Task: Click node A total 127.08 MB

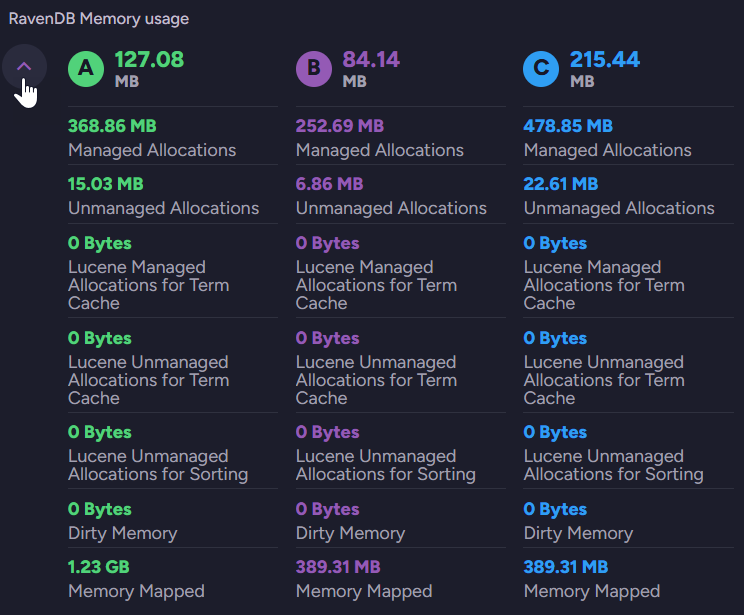Action: 149,69
